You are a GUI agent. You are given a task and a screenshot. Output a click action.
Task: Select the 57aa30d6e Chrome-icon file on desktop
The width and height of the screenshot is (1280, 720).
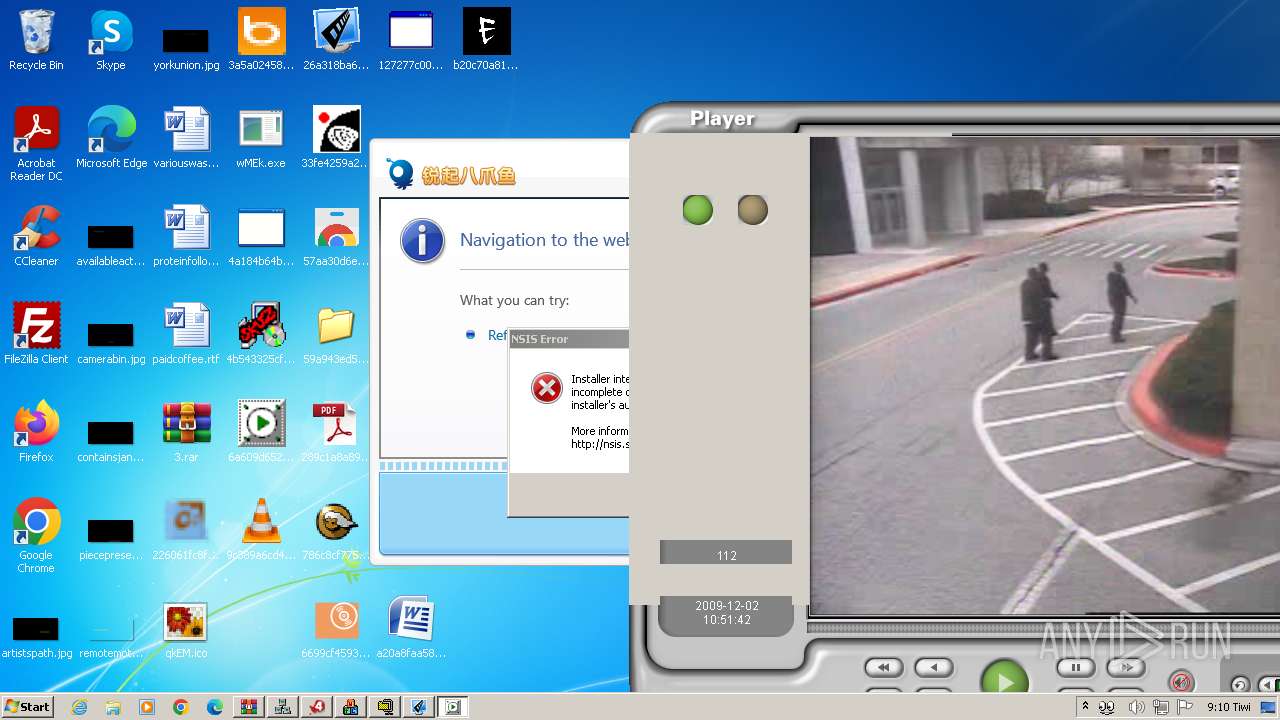(x=336, y=236)
